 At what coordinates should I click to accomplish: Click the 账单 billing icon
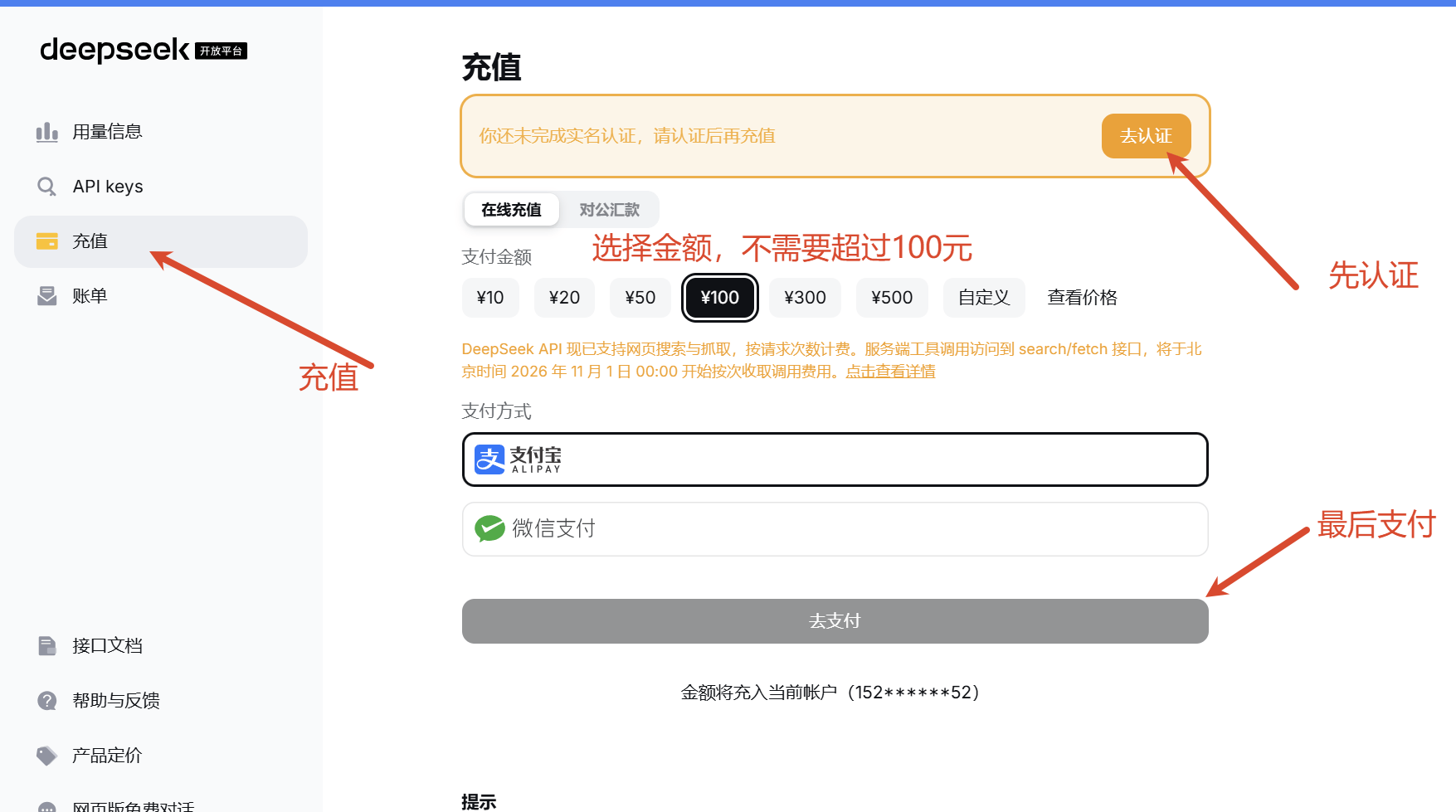tap(47, 296)
